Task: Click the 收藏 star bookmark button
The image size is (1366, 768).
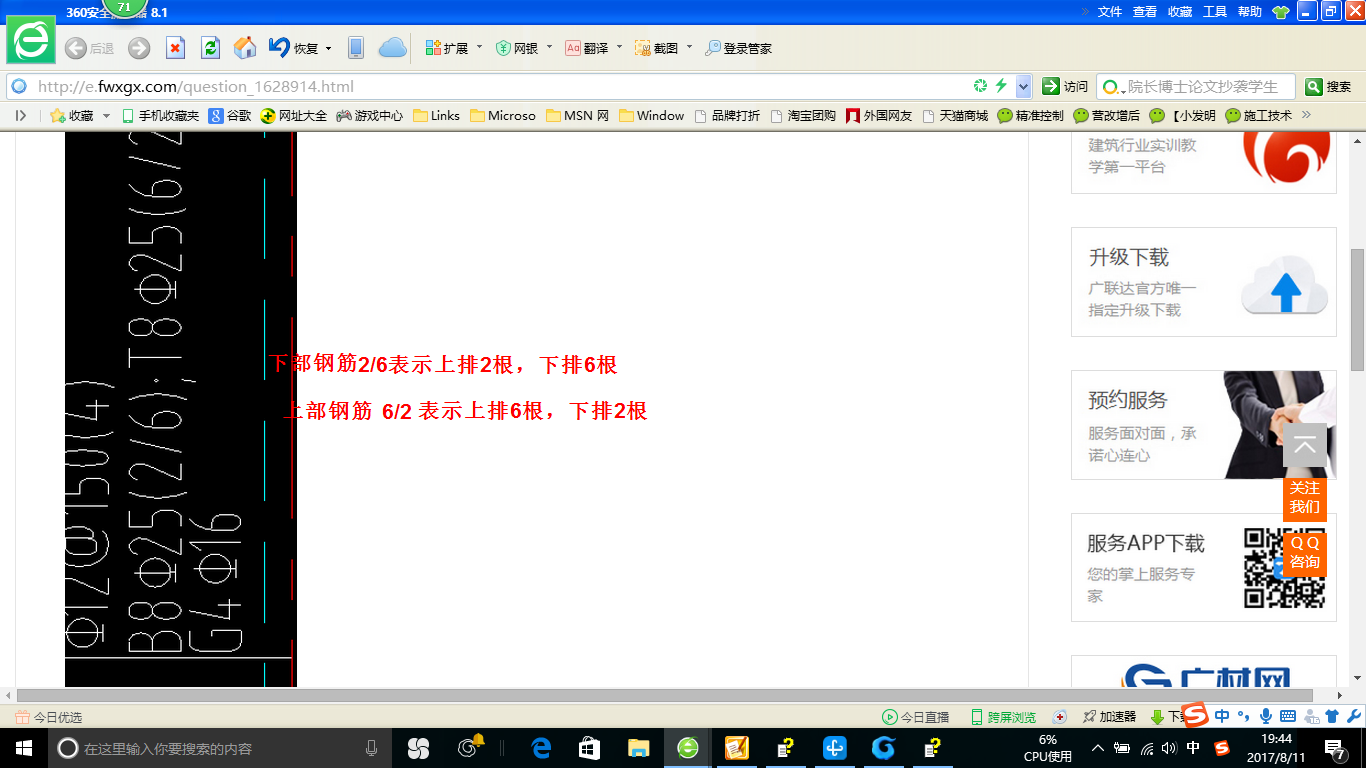Action: pos(72,116)
